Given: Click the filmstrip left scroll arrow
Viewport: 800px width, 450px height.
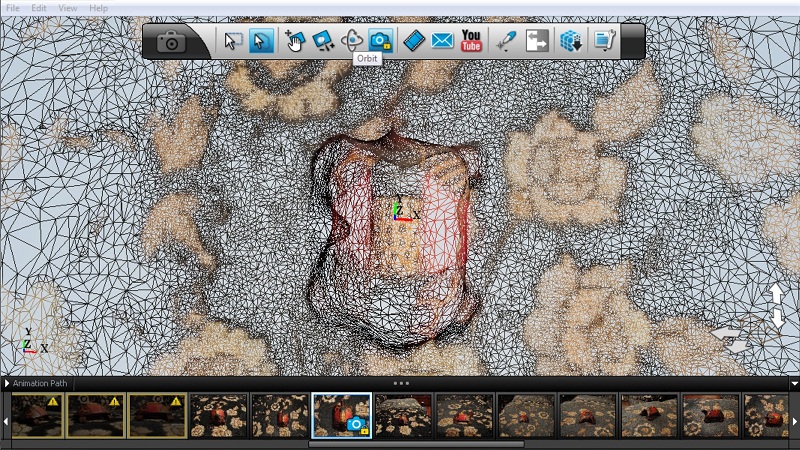Looking at the screenshot, I should pos(6,421).
